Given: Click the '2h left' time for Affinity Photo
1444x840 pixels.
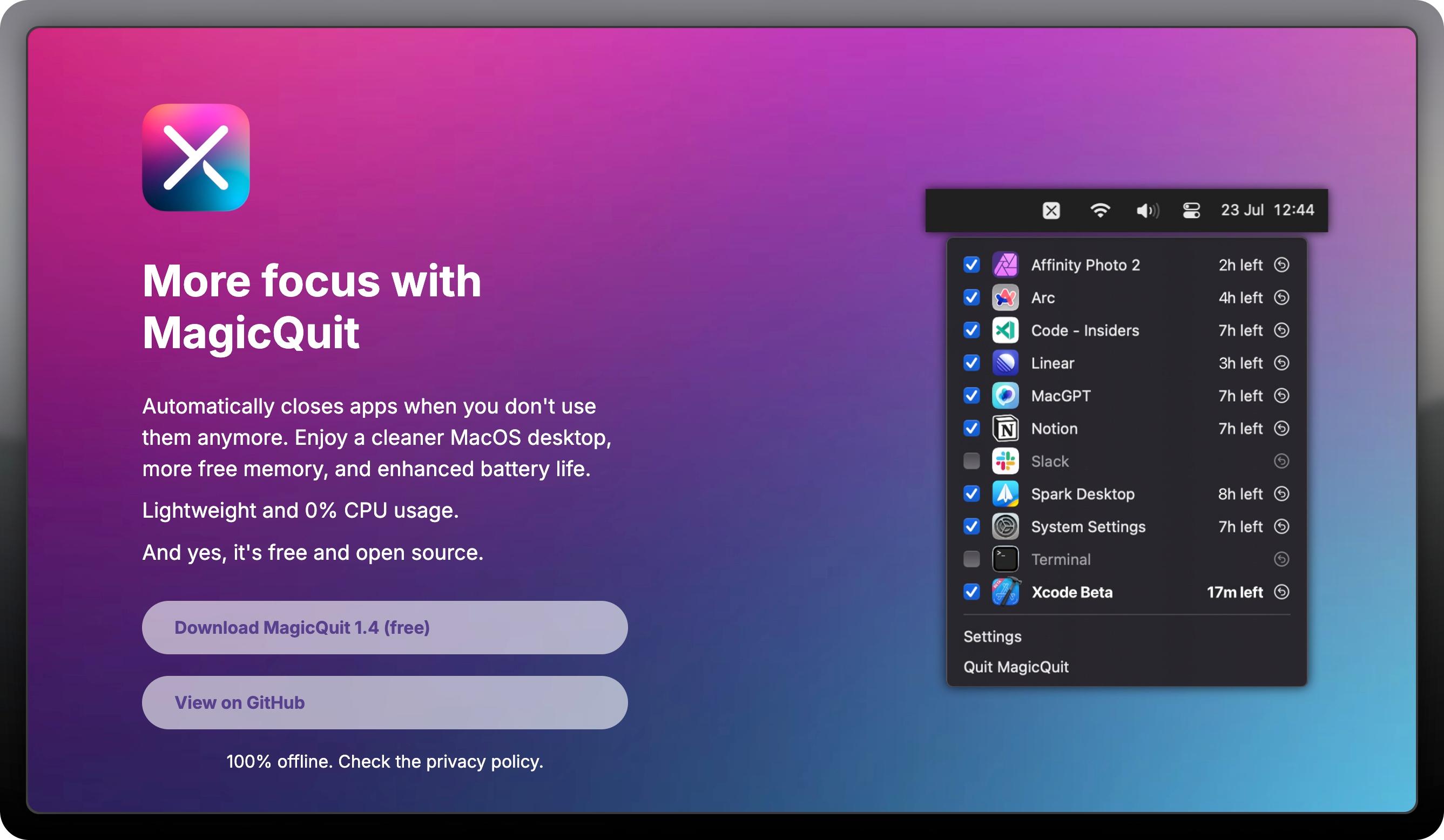Looking at the screenshot, I should (x=1240, y=265).
